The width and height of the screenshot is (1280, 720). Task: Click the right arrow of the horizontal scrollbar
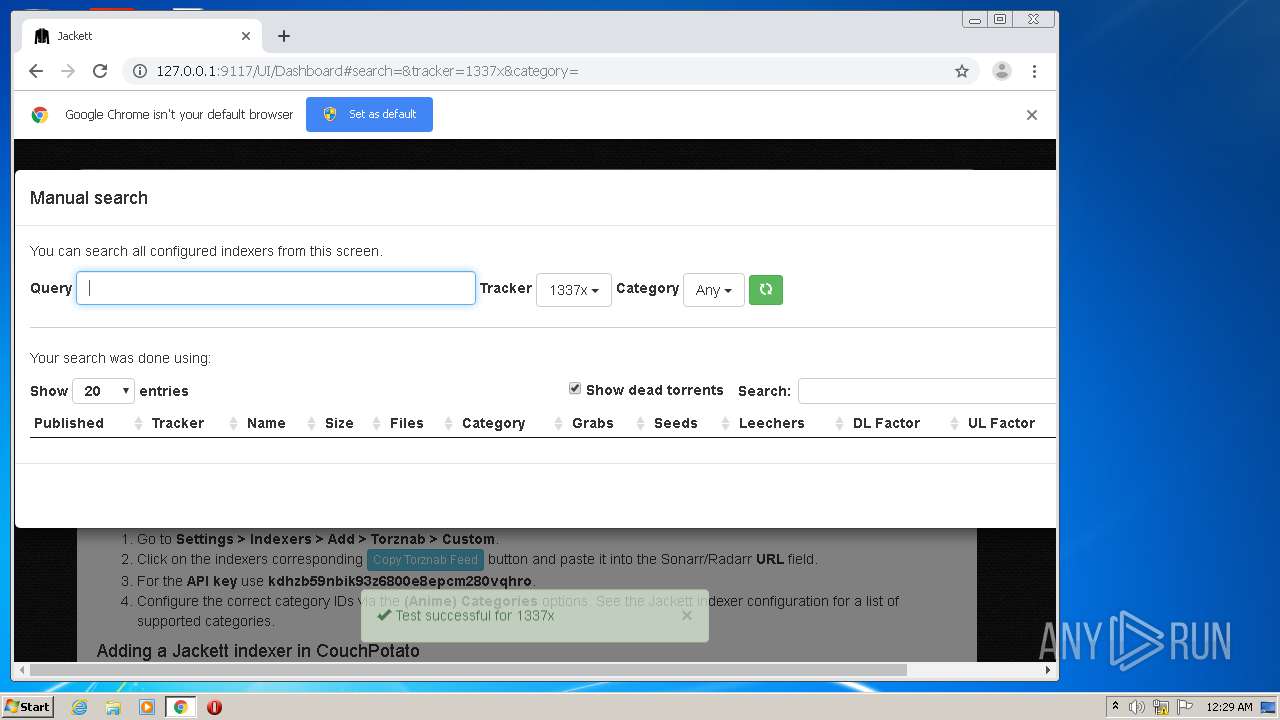pos(1048,670)
